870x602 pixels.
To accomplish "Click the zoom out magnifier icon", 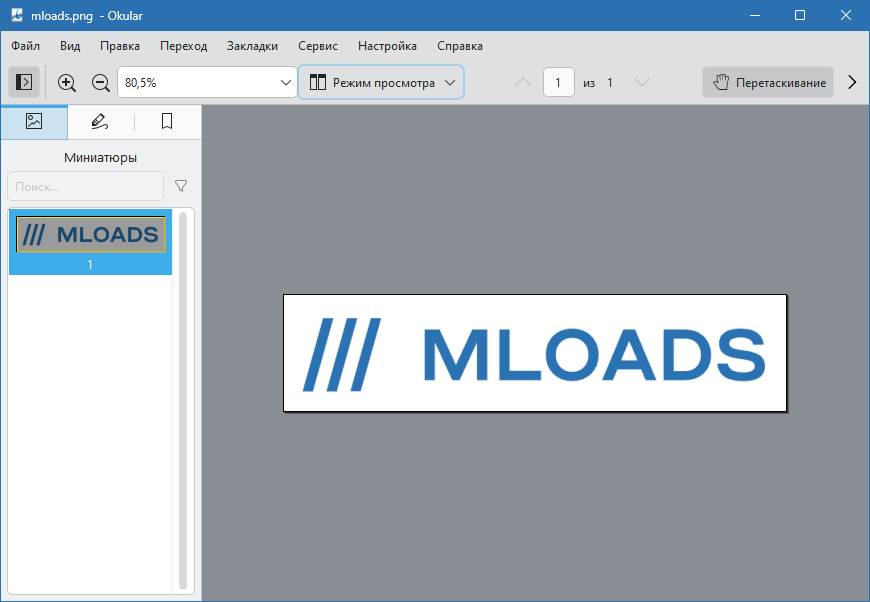I will (100, 82).
